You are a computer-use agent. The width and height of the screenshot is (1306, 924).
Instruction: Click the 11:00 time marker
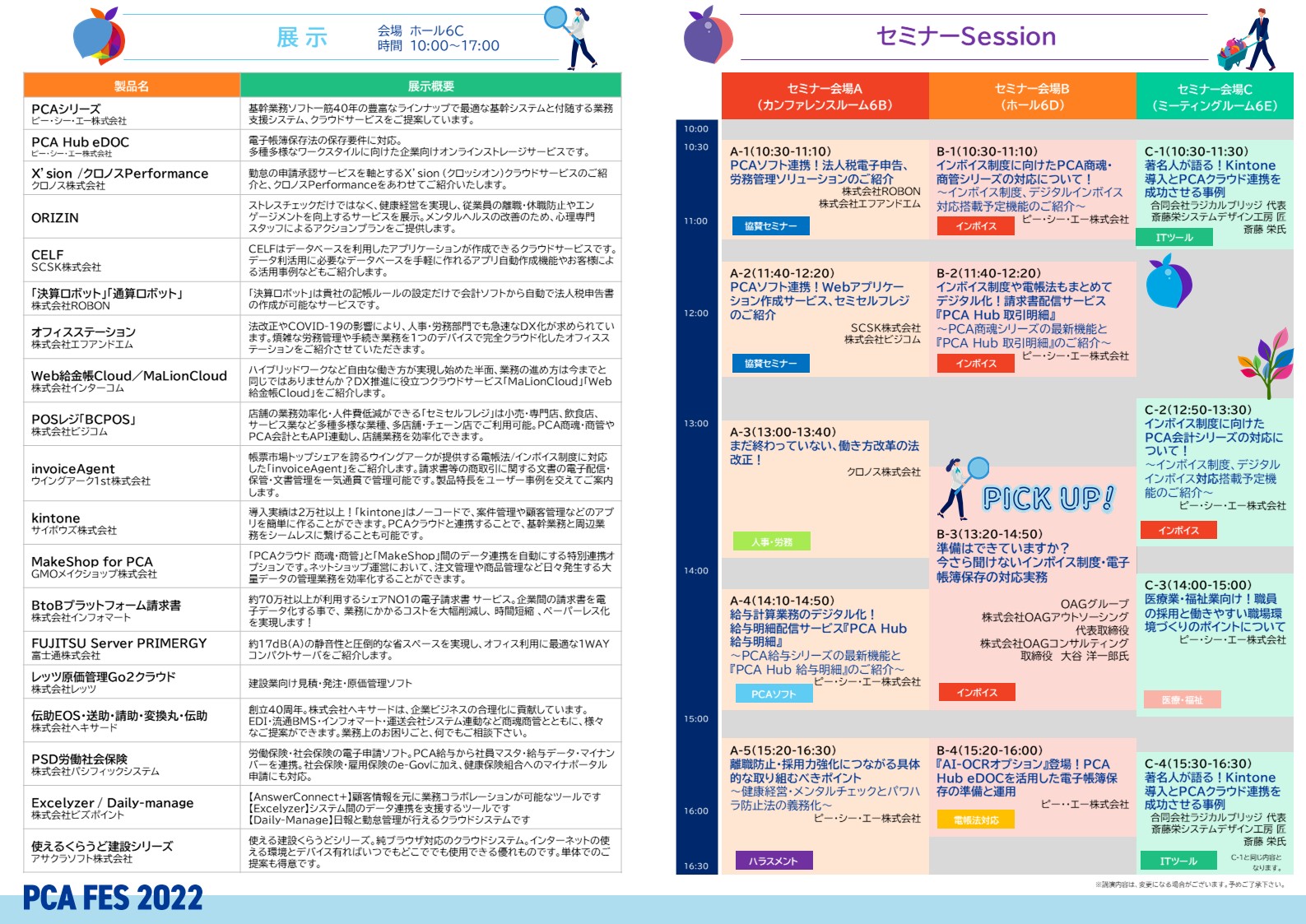[x=696, y=221]
